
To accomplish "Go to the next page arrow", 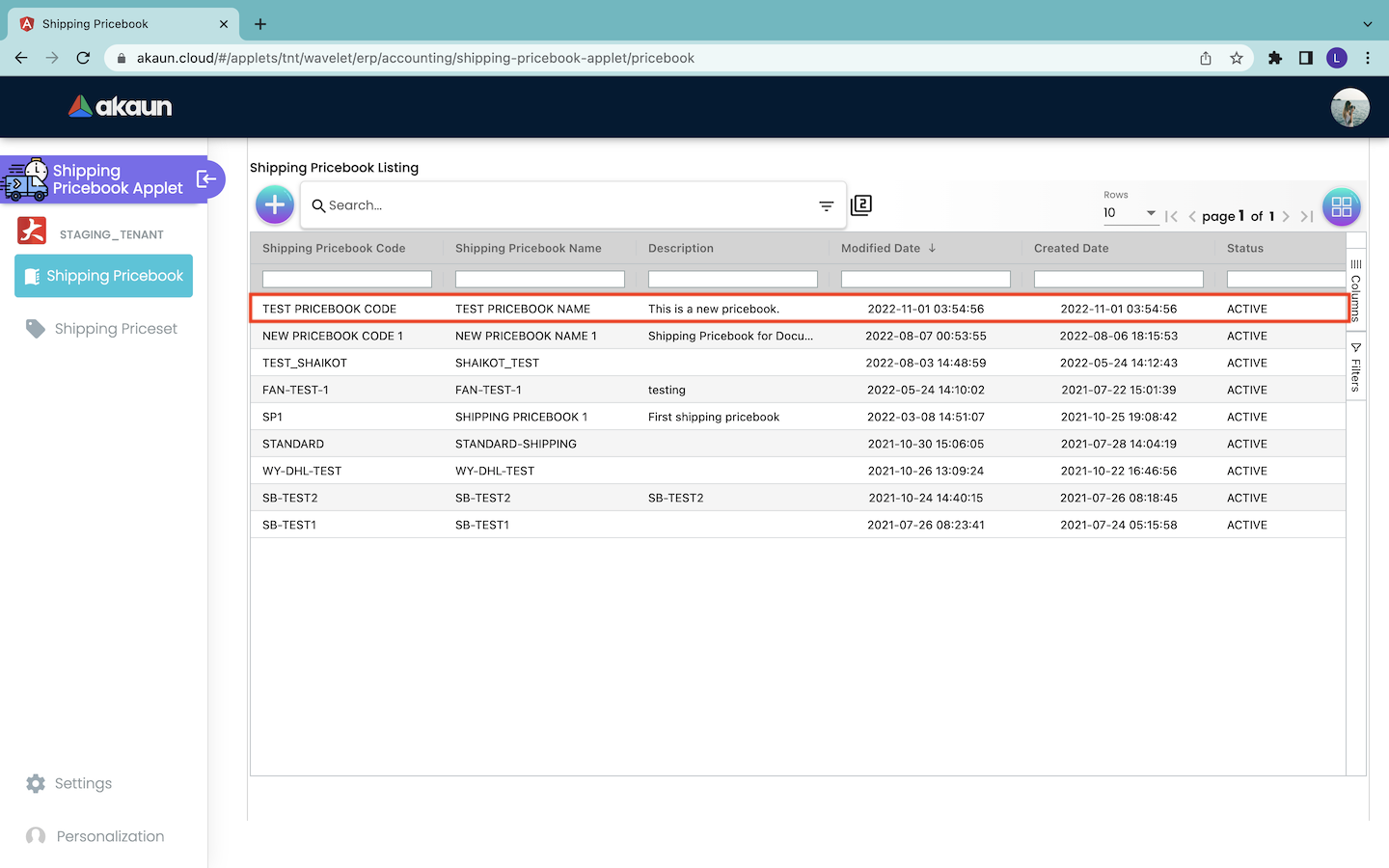I will pos(1286,216).
